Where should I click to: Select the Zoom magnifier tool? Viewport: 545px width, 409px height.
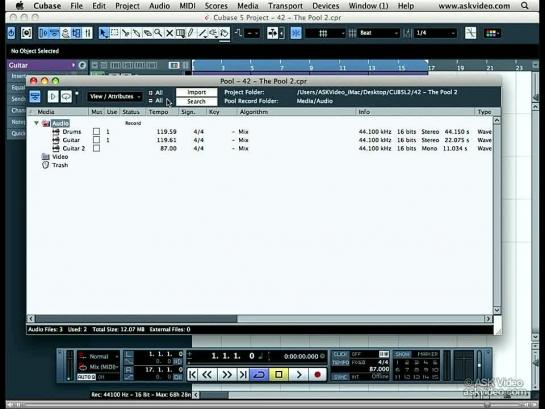158,33
